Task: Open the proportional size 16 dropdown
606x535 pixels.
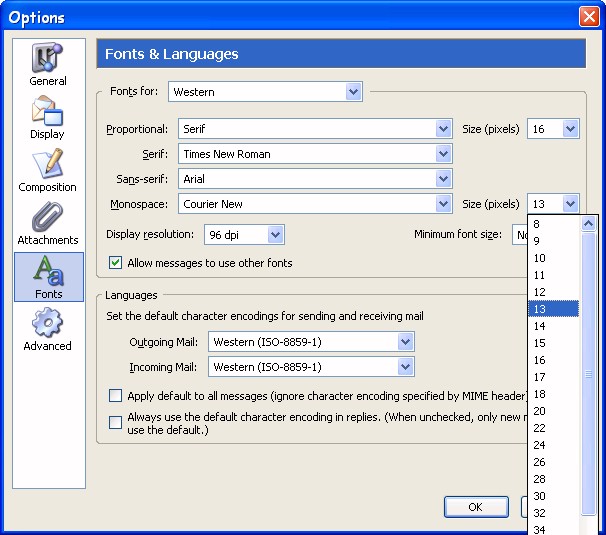Action: [553, 129]
